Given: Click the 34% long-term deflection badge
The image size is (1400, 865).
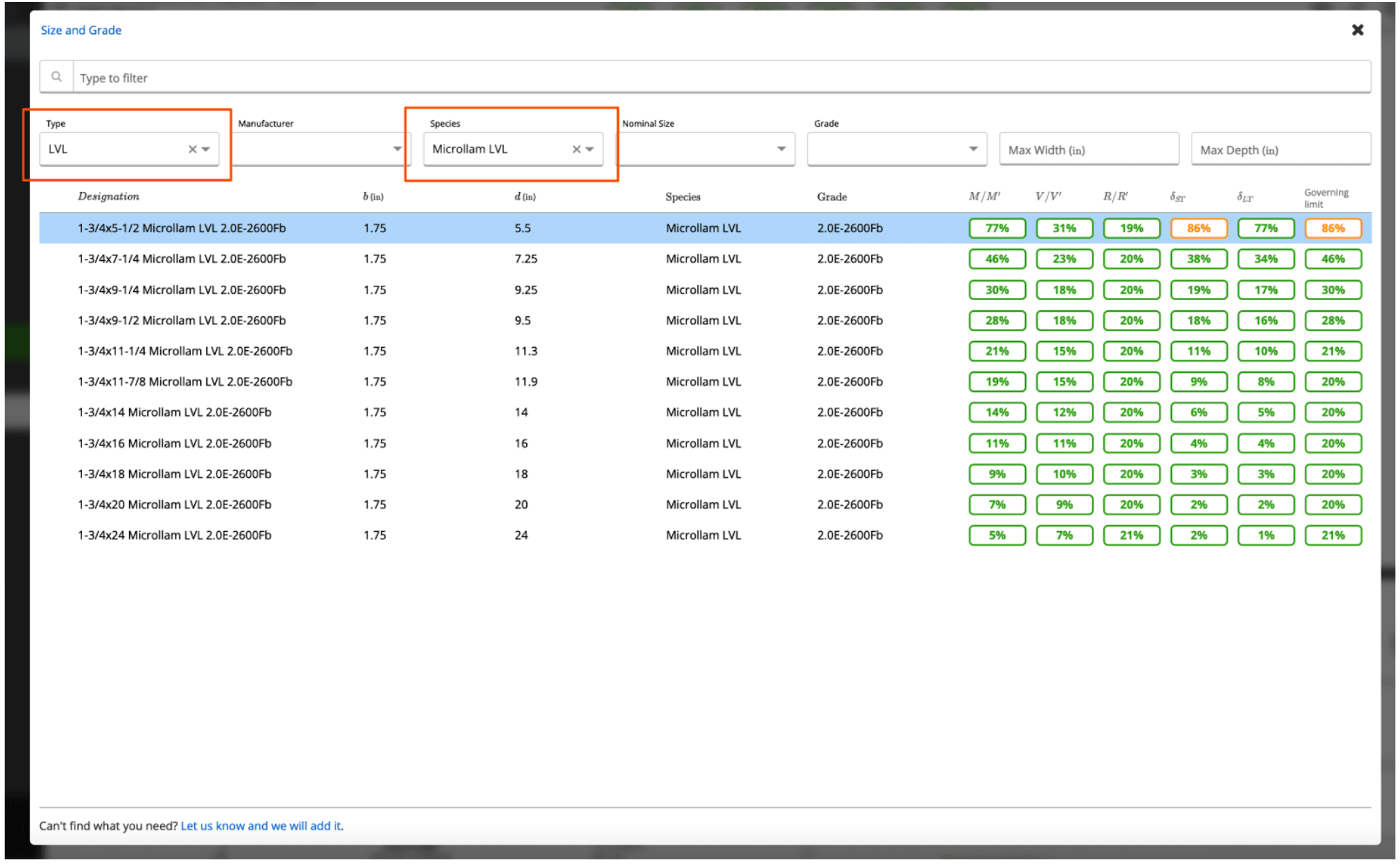Looking at the screenshot, I should [x=1266, y=259].
